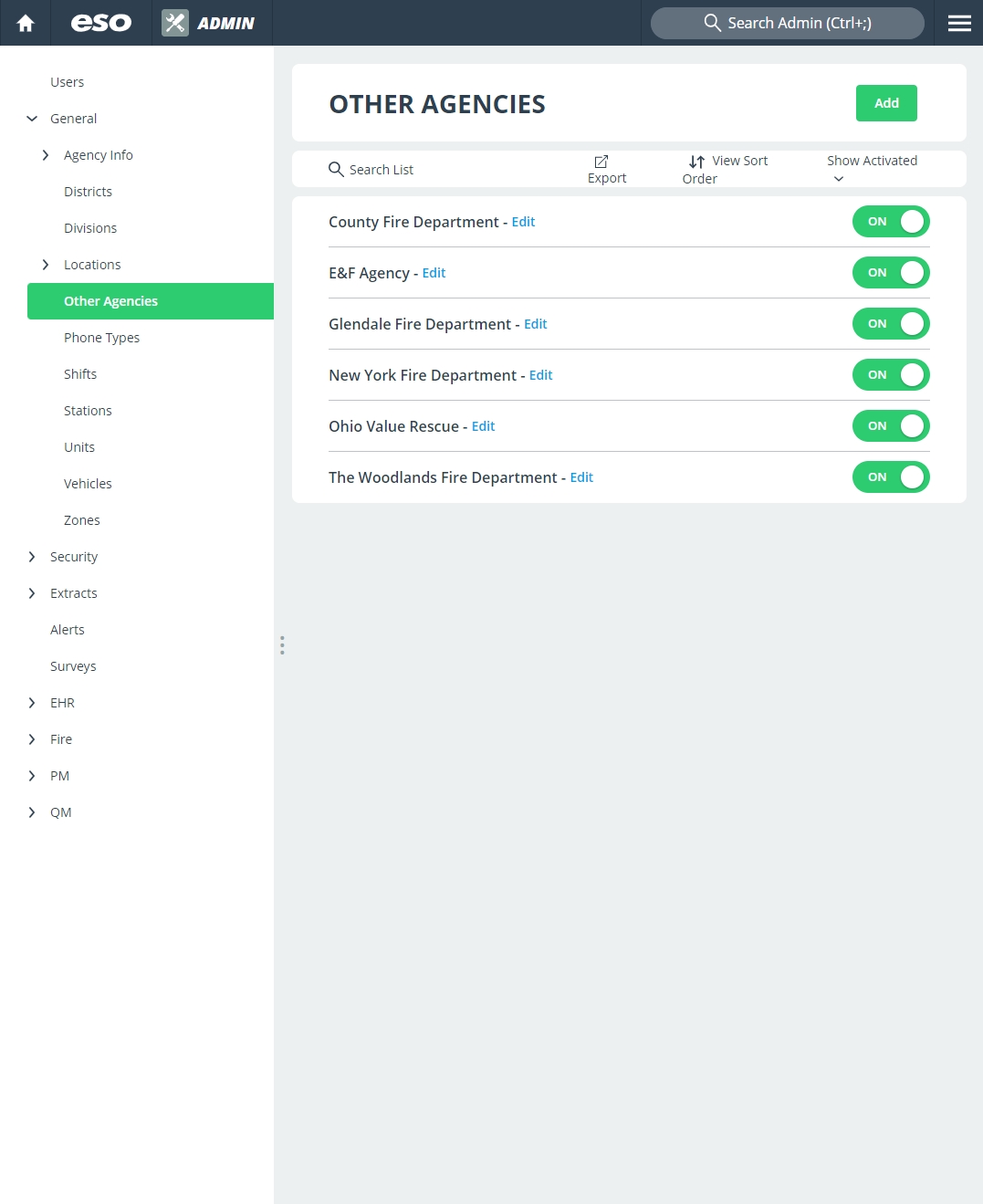Go to the home icon
Screen dimensions: 983x1204
[x=26, y=23]
